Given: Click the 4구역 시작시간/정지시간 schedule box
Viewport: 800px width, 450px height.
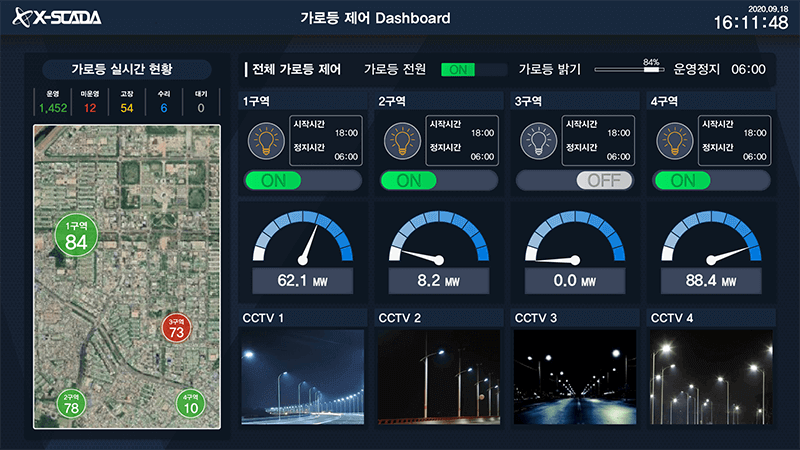Looking at the screenshot, I should point(735,140).
